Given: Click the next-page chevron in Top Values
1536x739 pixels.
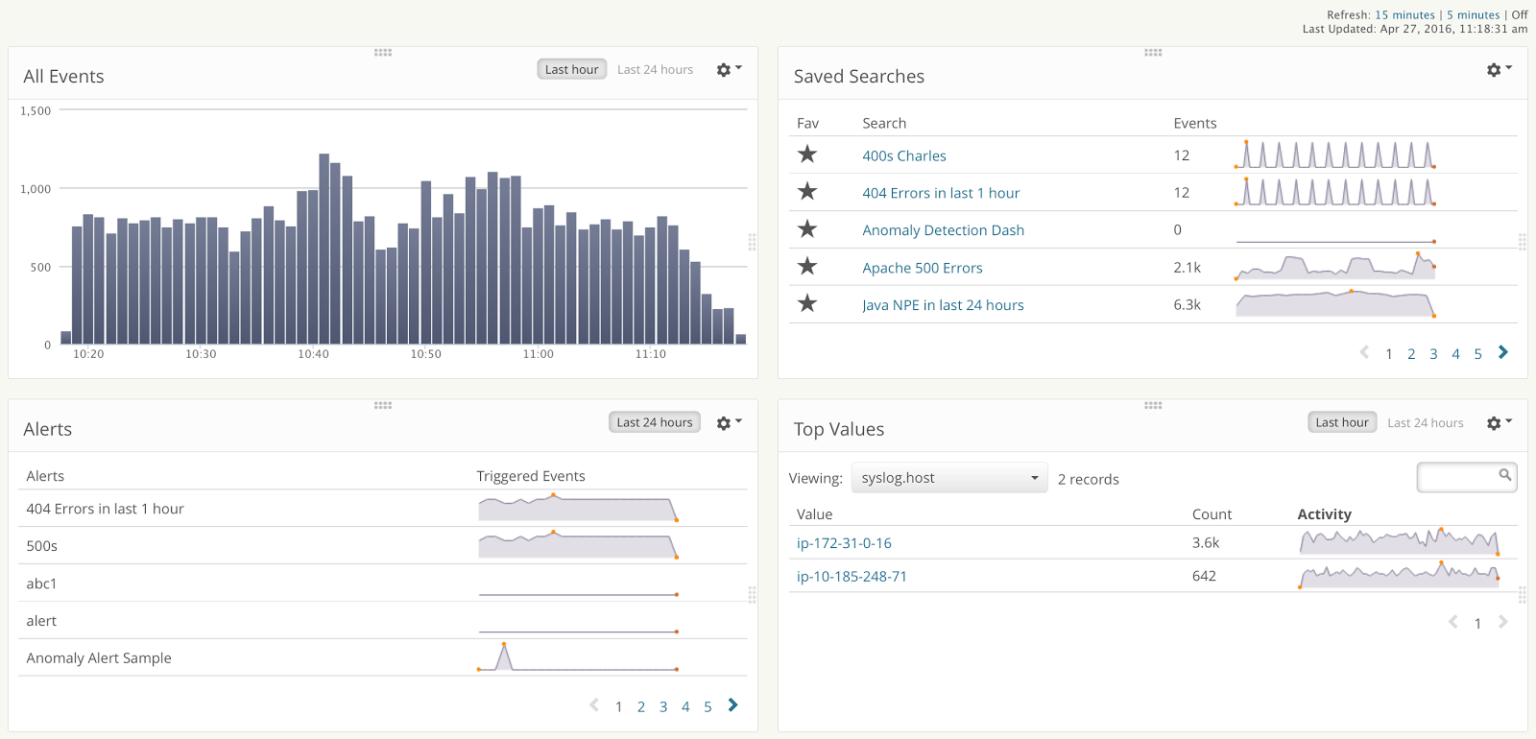Looking at the screenshot, I should [1502, 622].
